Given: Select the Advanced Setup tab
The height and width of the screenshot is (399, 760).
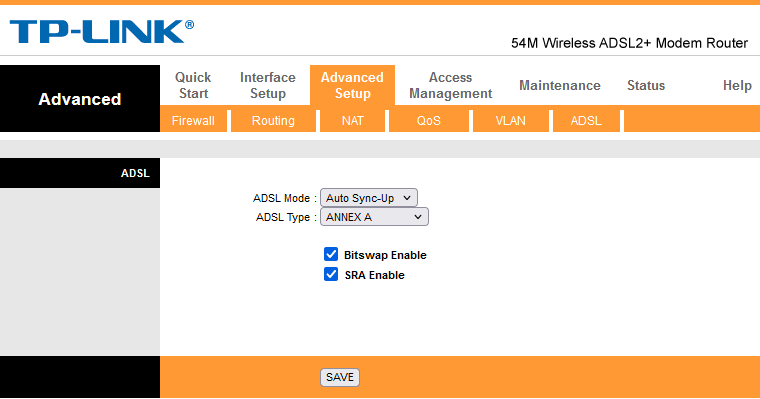Looking at the screenshot, I should coord(352,85).
